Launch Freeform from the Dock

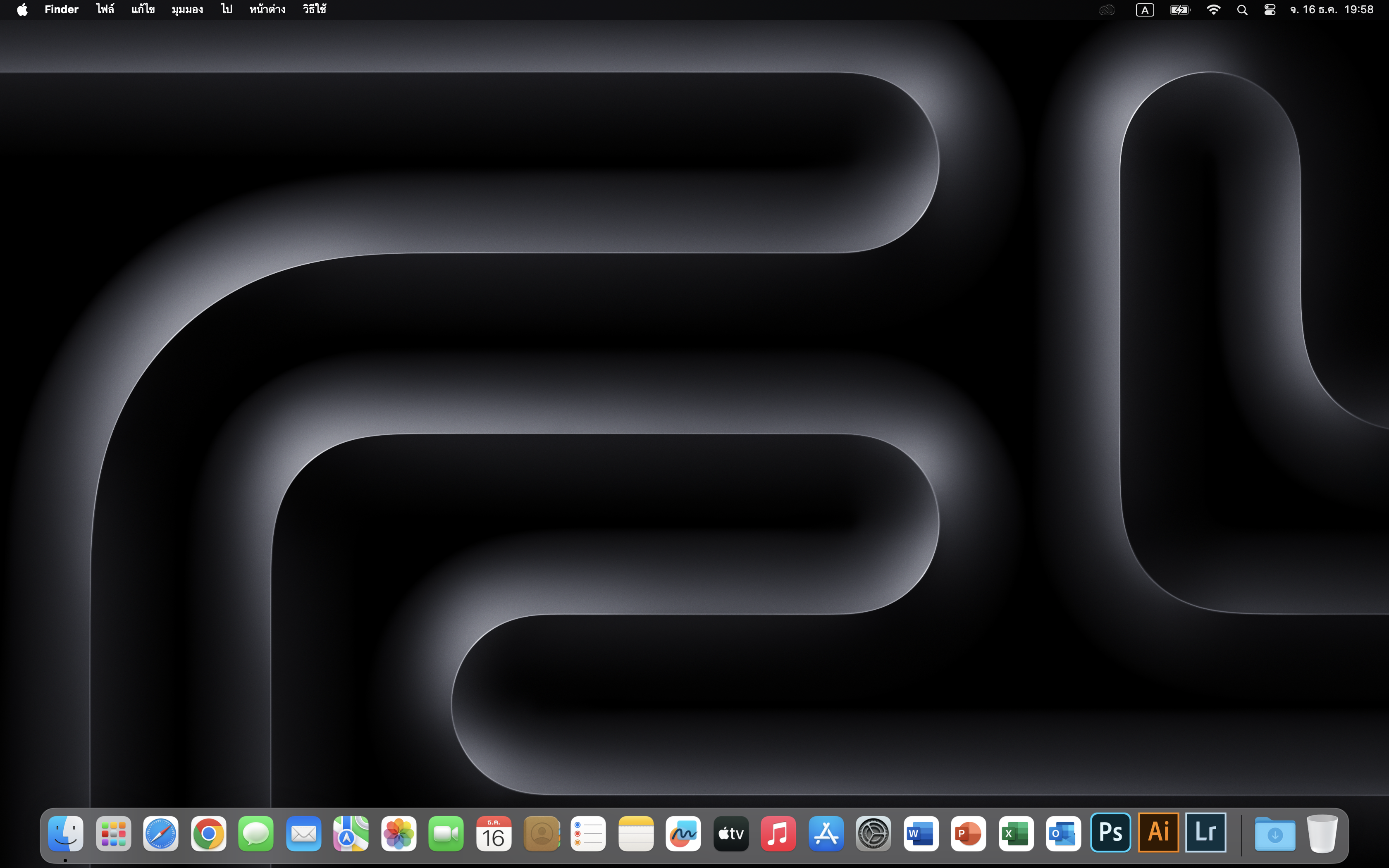[683, 833]
